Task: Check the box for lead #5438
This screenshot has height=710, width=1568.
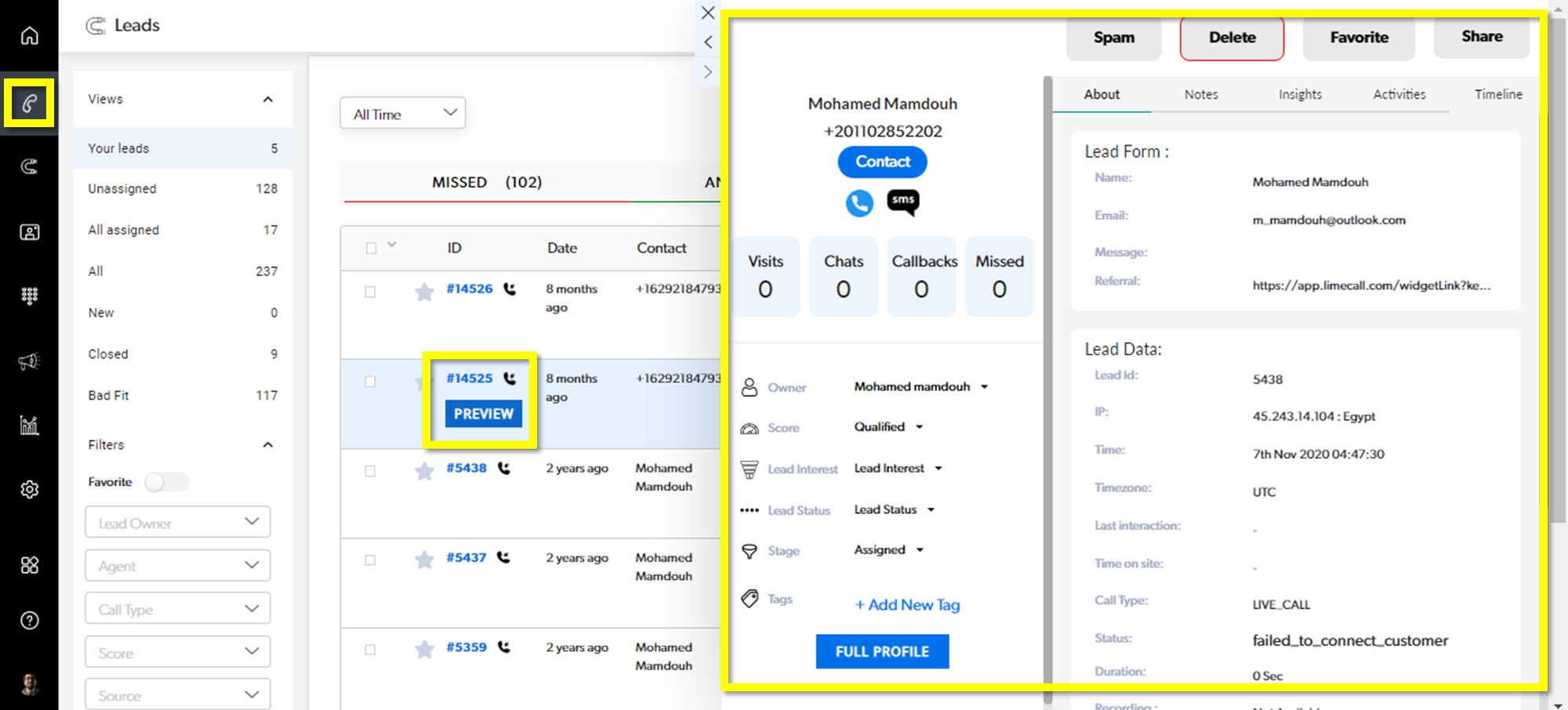Action: pos(370,471)
